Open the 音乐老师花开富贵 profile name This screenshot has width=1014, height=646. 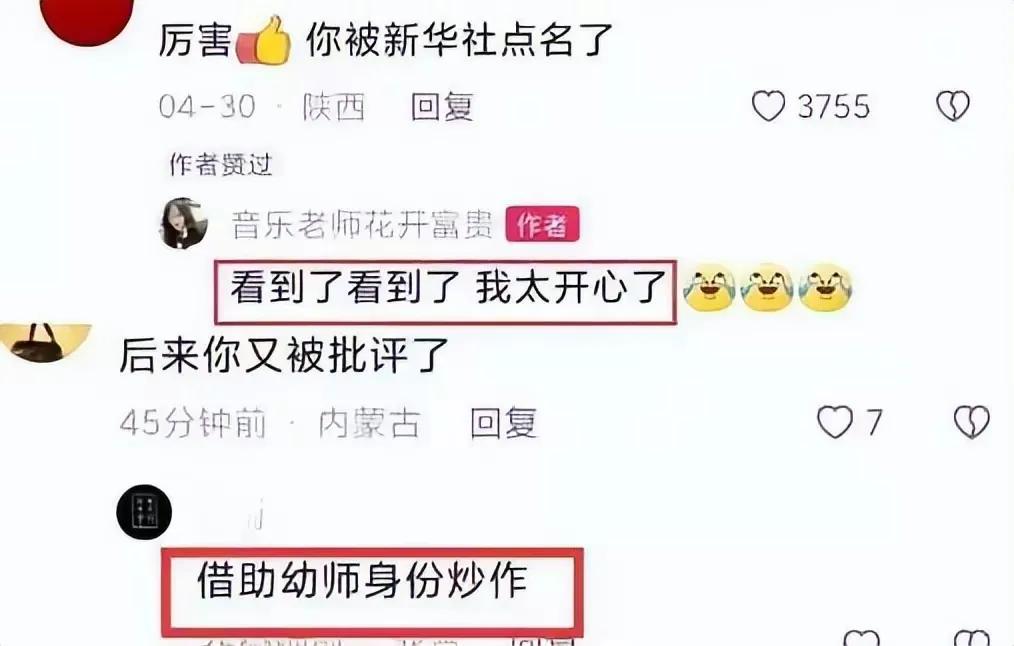tap(363, 225)
